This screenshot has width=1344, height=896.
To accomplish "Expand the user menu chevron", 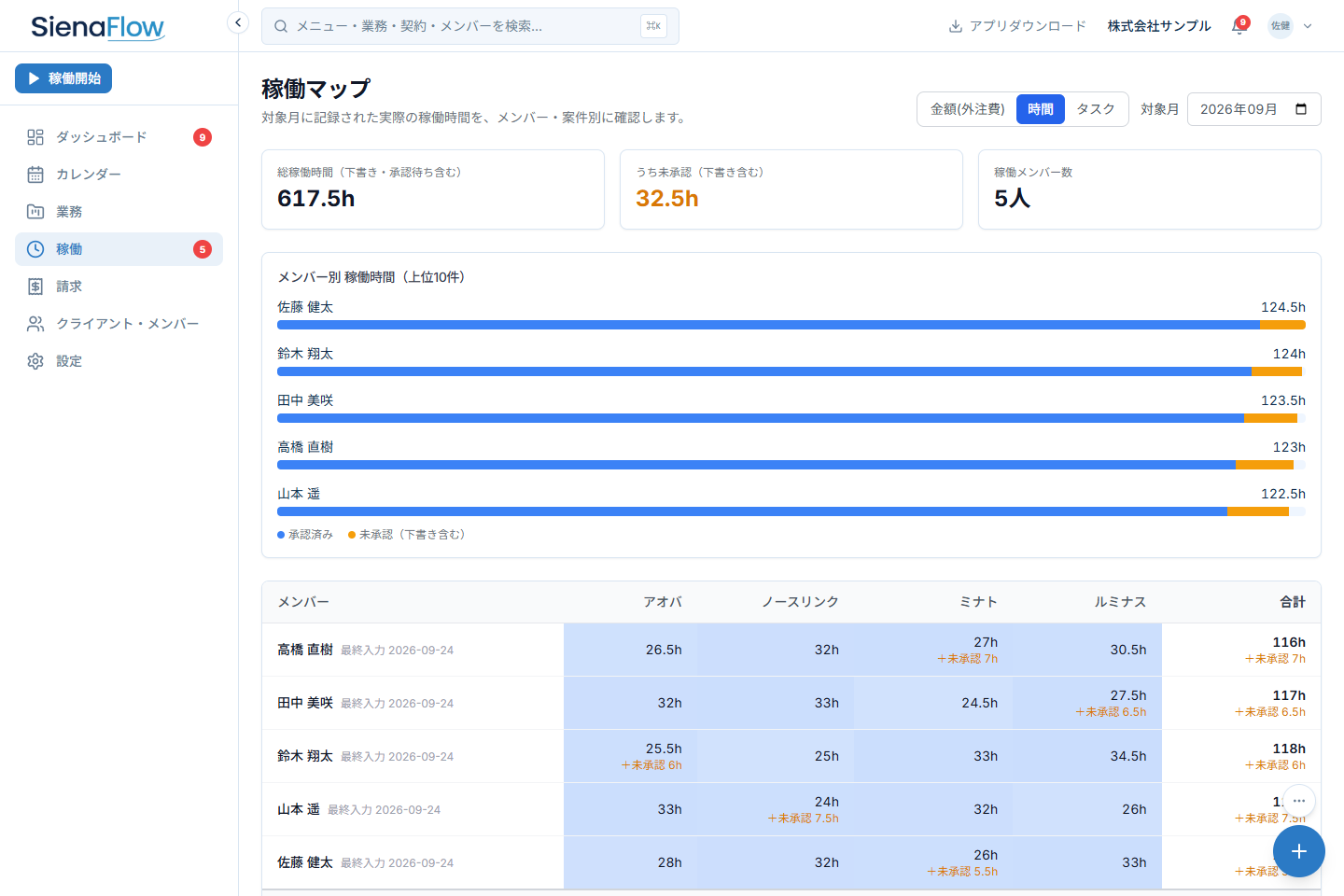I will coord(1308,26).
